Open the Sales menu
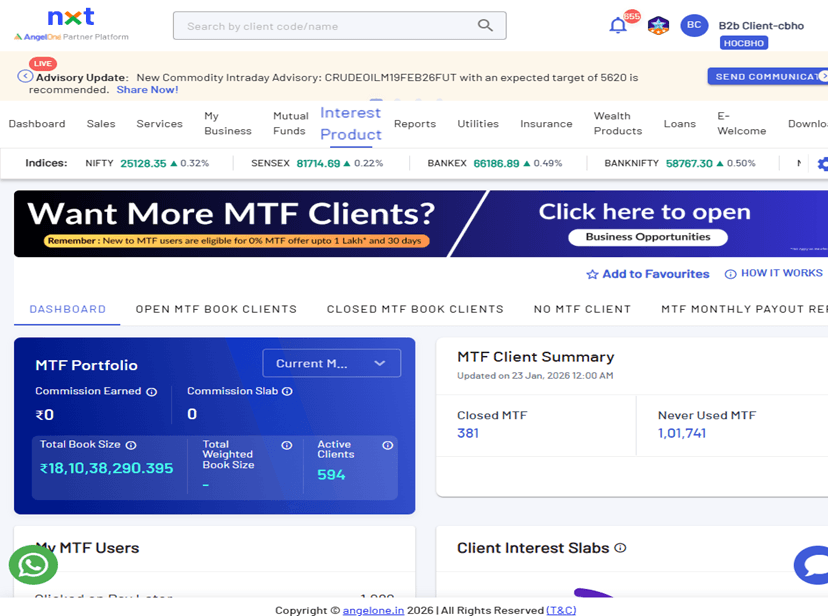 click(101, 124)
